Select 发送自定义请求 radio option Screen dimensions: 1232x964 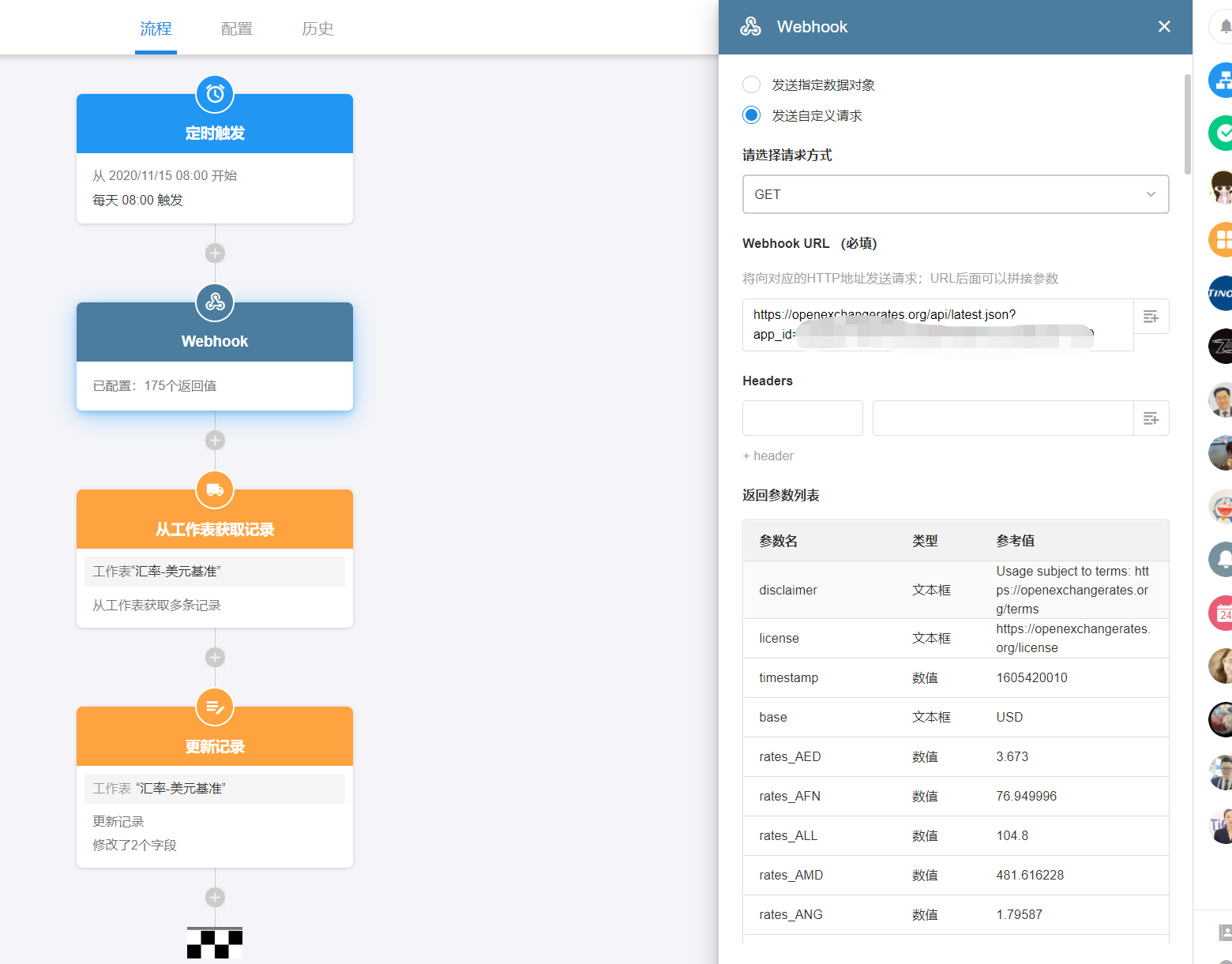click(752, 115)
